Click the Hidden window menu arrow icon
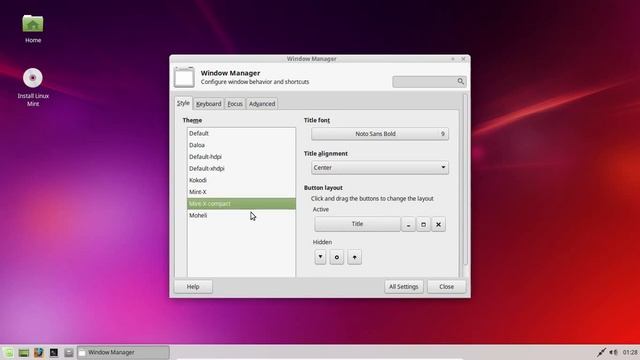Viewport: 640px width, 360px height. tap(320, 257)
